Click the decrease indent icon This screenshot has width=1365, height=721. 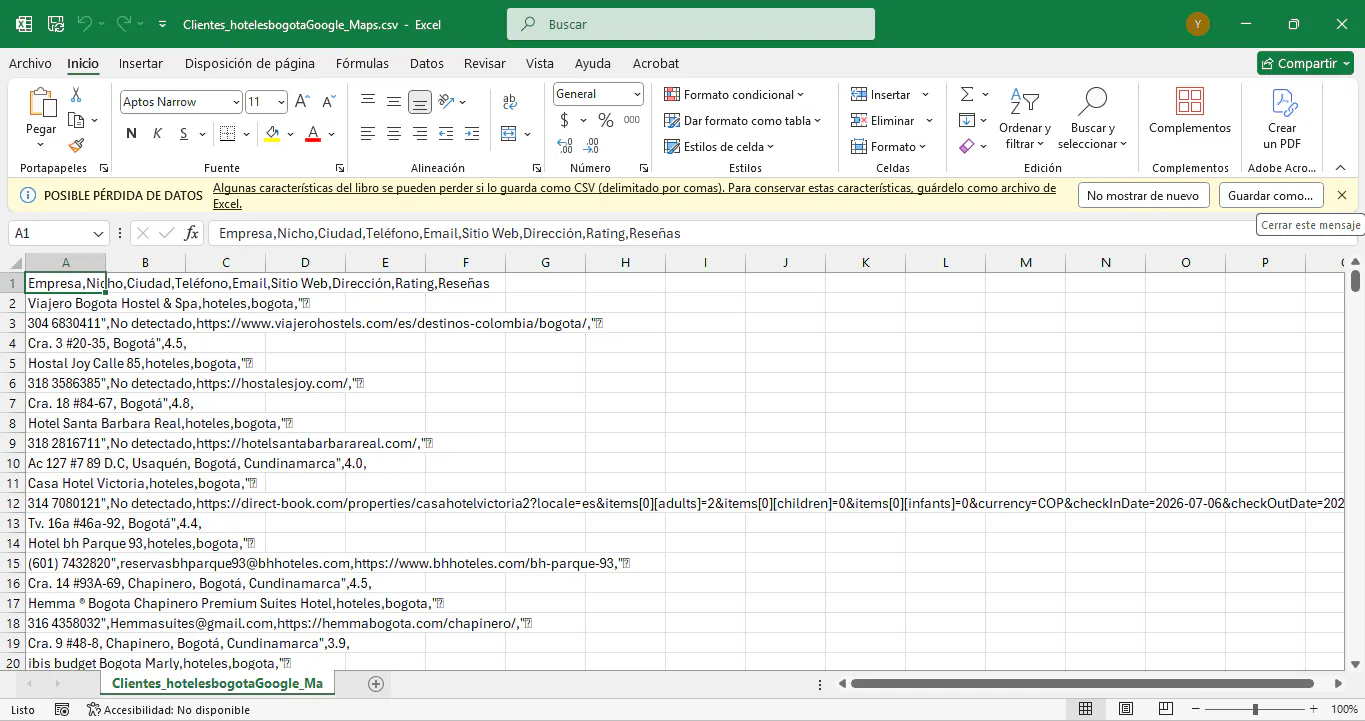point(446,133)
